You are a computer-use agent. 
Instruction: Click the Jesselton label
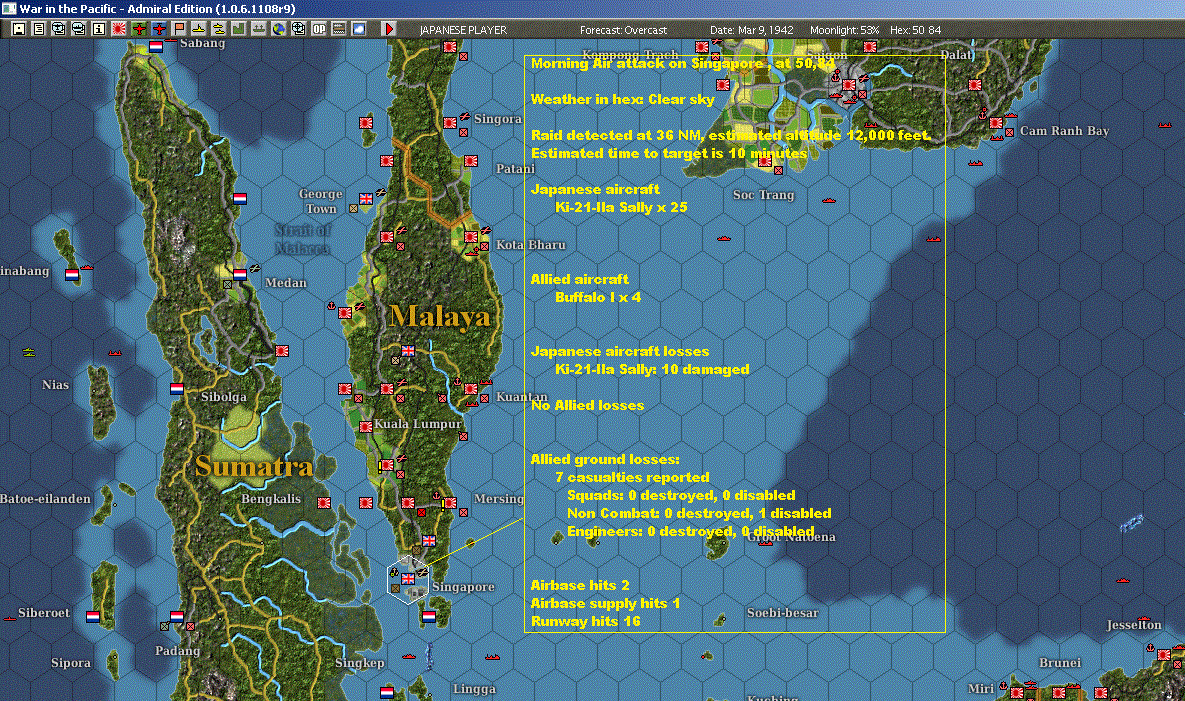(1134, 625)
